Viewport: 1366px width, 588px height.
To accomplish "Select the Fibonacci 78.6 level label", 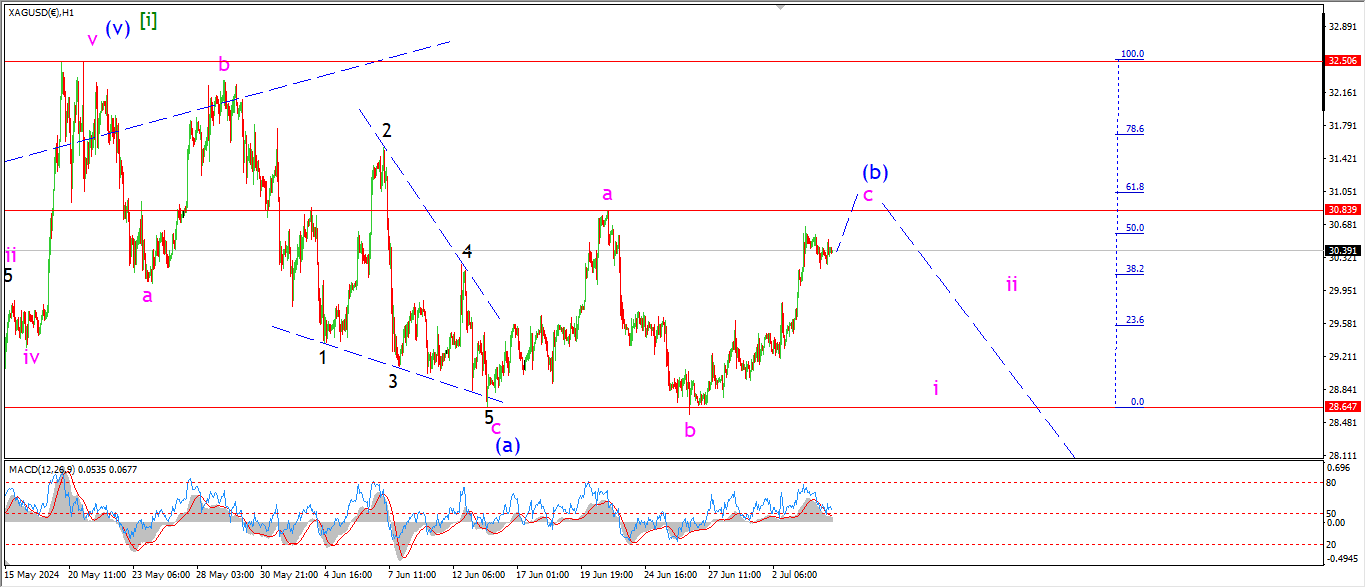I will pos(1135,129).
